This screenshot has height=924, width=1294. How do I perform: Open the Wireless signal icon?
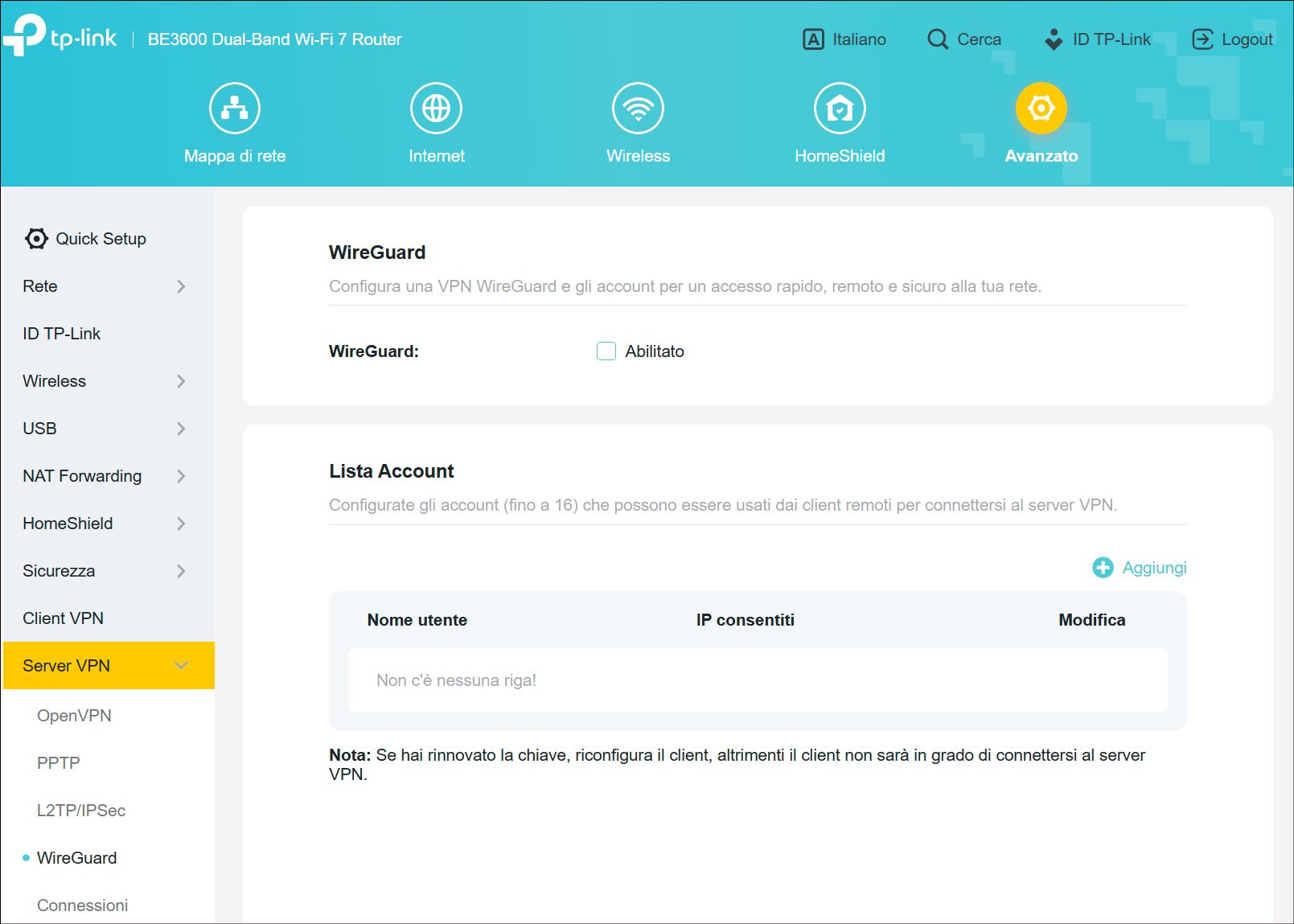tap(638, 108)
